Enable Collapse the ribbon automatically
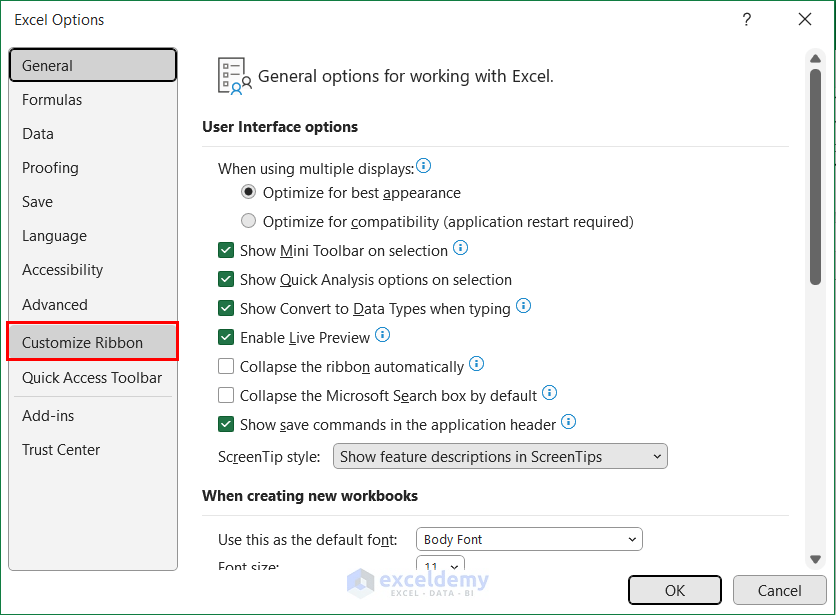 click(x=226, y=366)
